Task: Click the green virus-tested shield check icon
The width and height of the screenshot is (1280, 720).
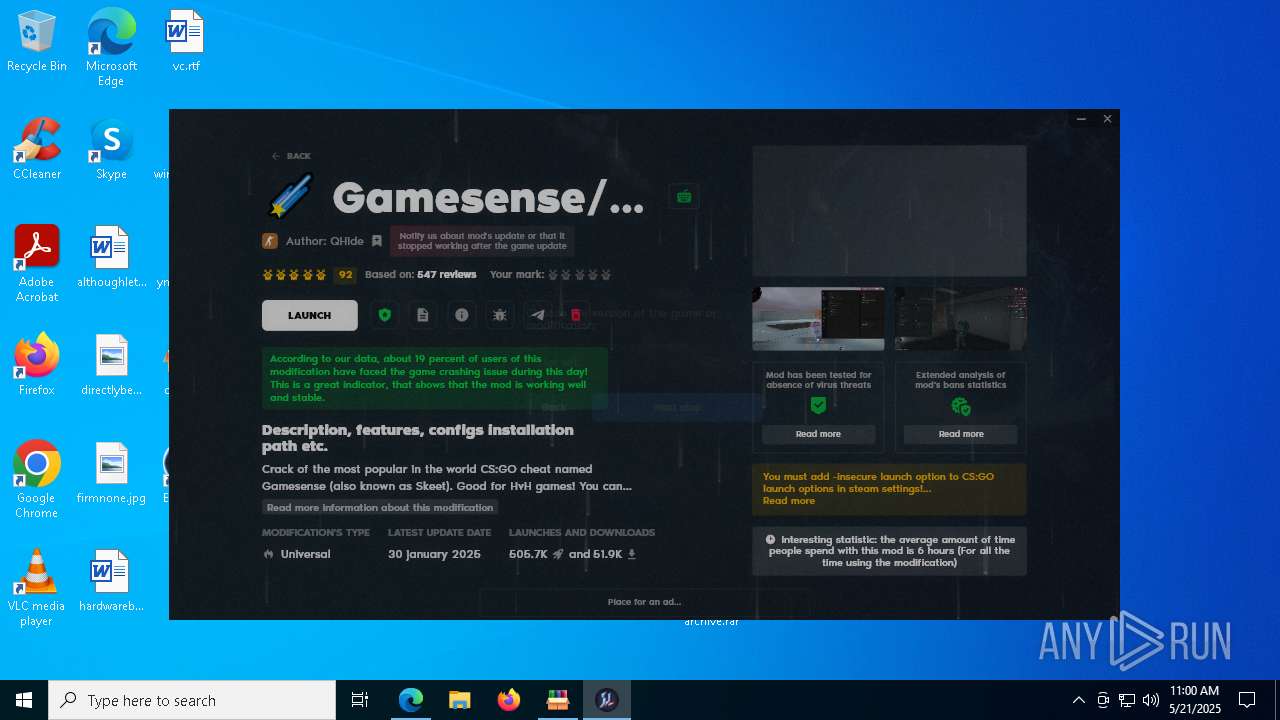Action: pos(818,405)
